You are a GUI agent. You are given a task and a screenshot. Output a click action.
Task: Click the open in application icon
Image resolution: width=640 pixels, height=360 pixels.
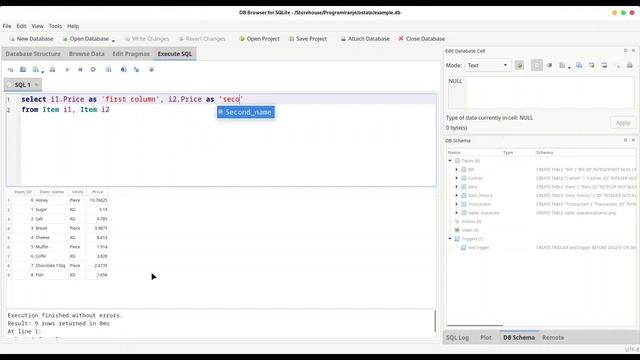coord(562,65)
